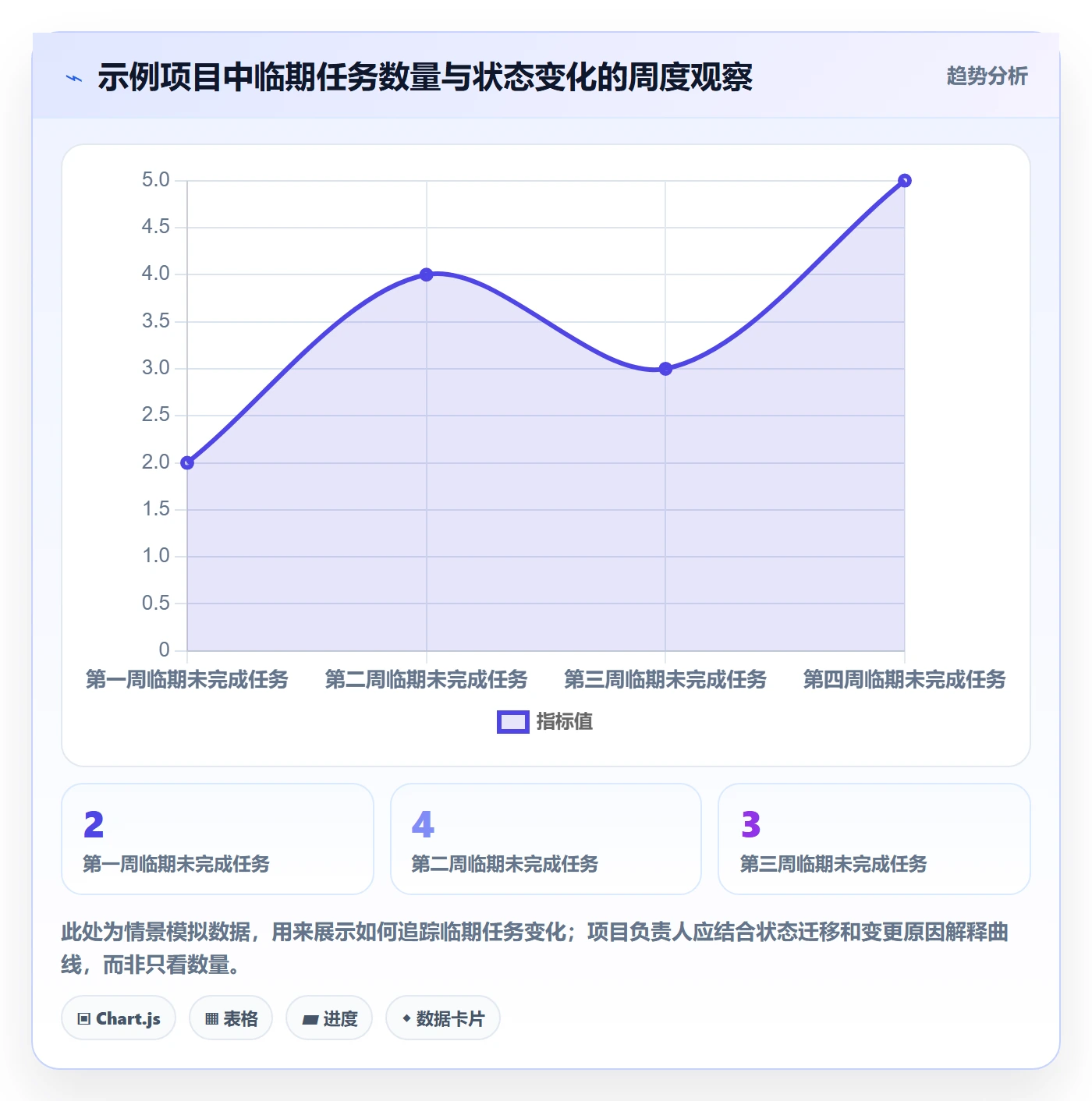1092x1101 pixels.
Task: Click the bar icon in the 进度 chip
Action: [x=310, y=1019]
